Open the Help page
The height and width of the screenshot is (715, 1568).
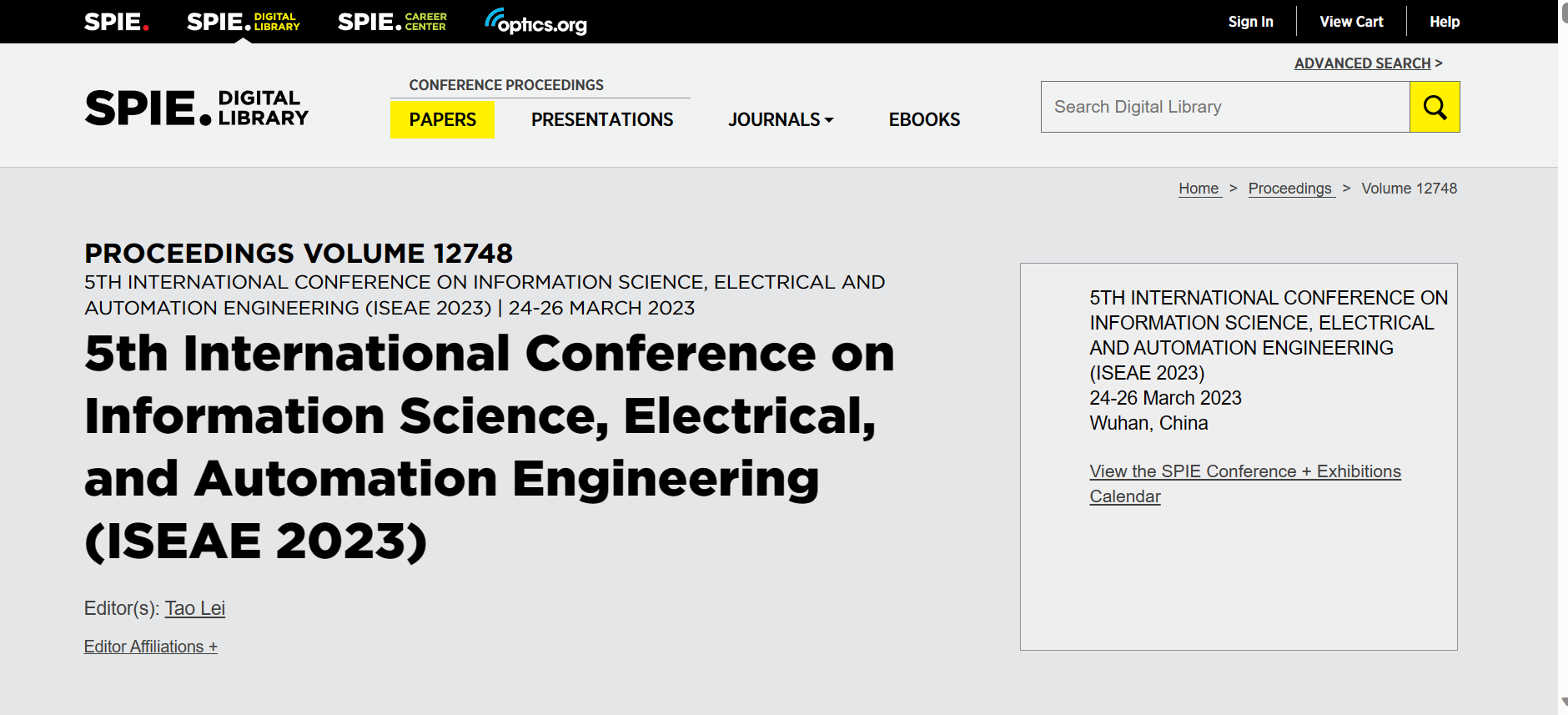pos(1445,22)
